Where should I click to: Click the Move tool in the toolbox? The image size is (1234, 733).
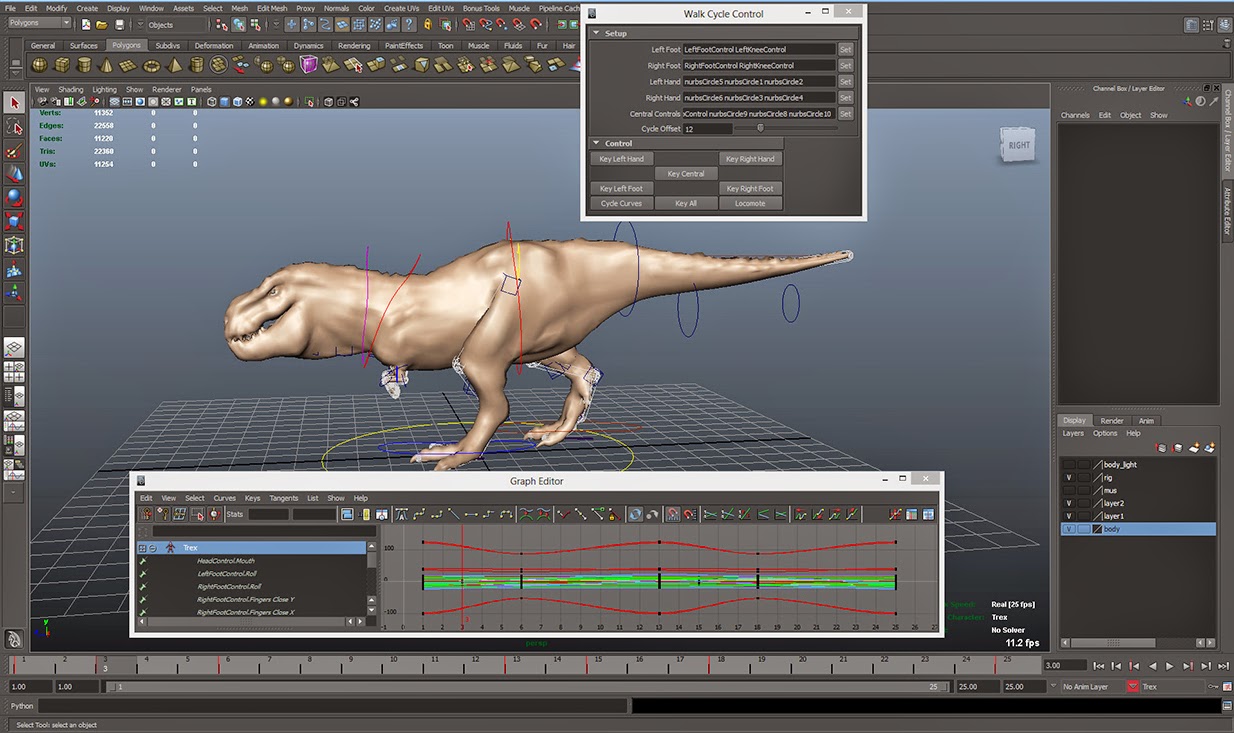coord(14,174)
